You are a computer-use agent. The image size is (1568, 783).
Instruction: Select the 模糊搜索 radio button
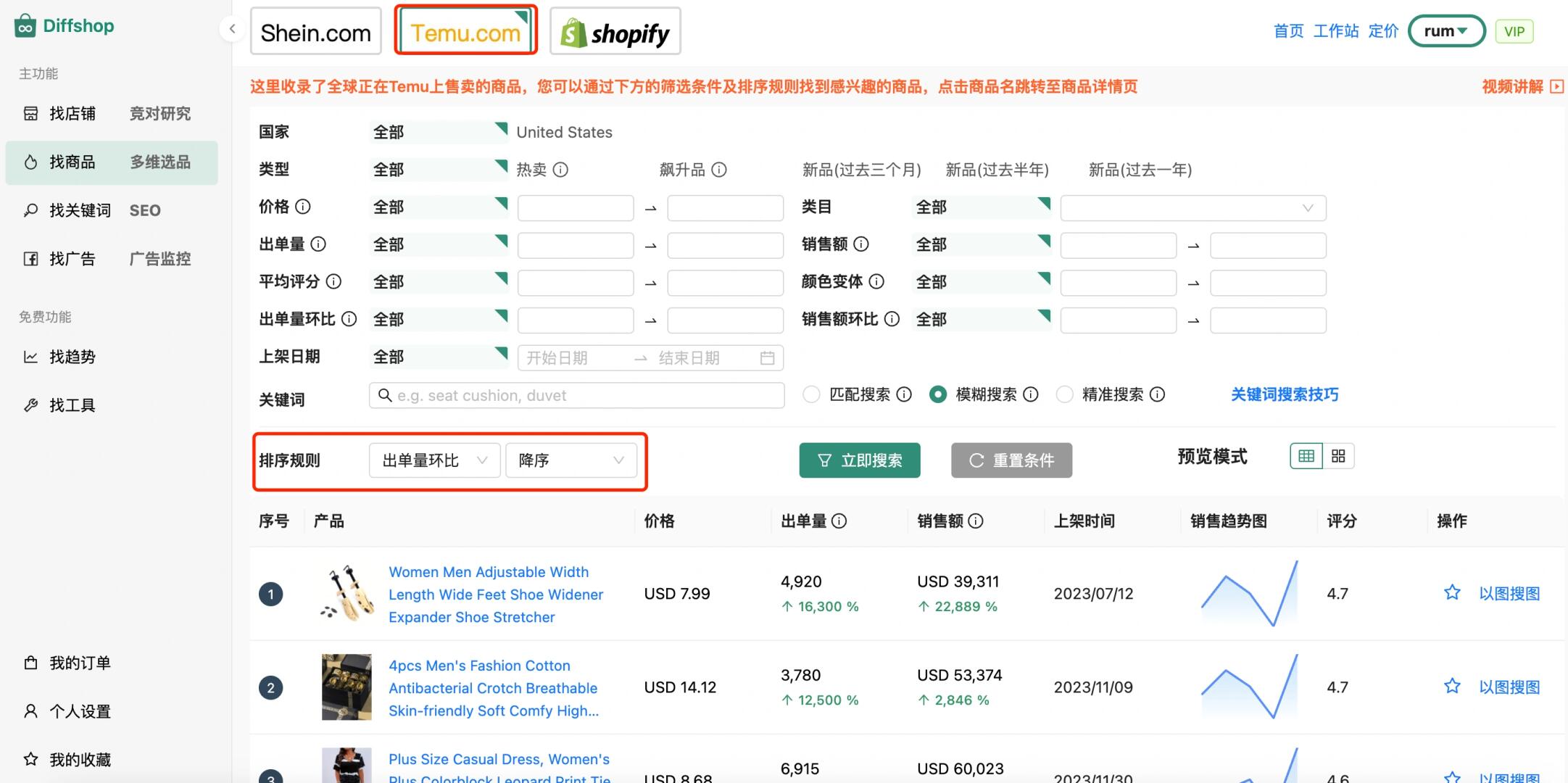pyautogui.click(x=938, y=394)
